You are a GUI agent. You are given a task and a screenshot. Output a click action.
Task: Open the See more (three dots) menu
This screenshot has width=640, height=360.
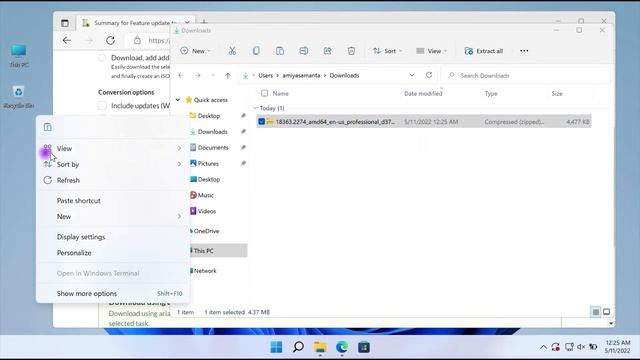(x=524, y=51)
